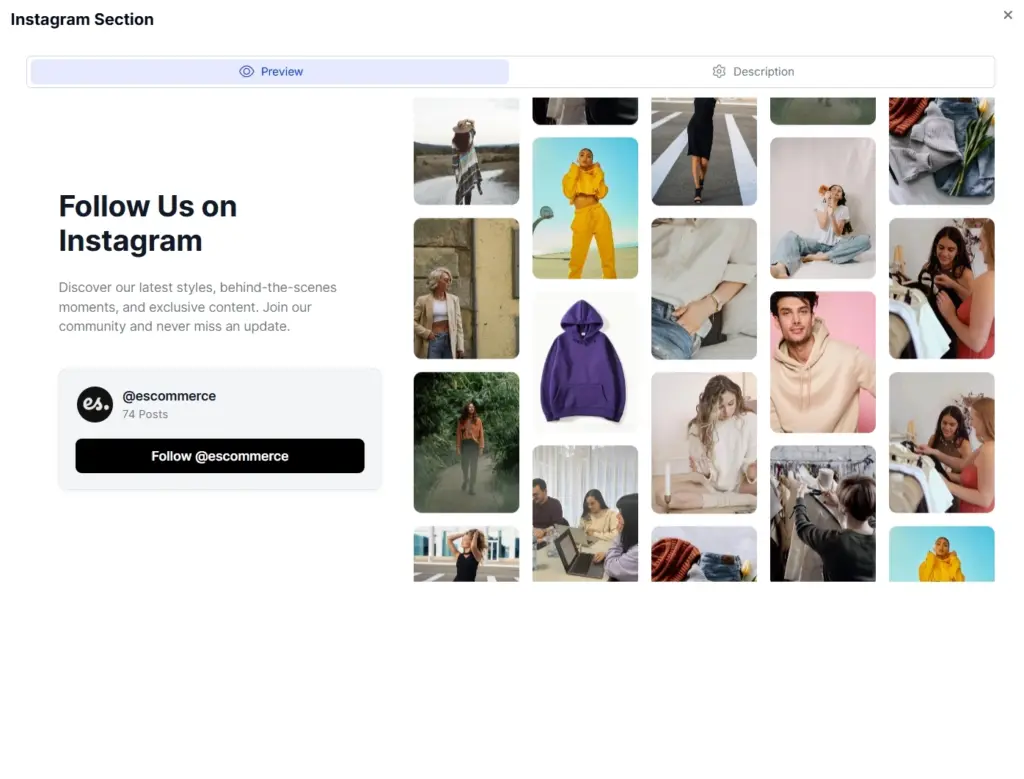Open the purple hoodie photo
1024x779 pixels.
[x=584, y=361]
